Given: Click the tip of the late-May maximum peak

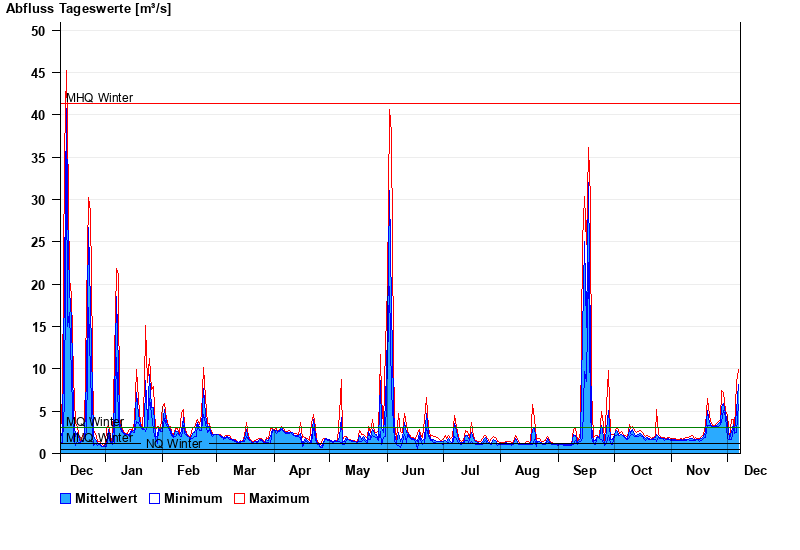Looking at the screenshot, I should pyautogui.click(x=390, y=110).
